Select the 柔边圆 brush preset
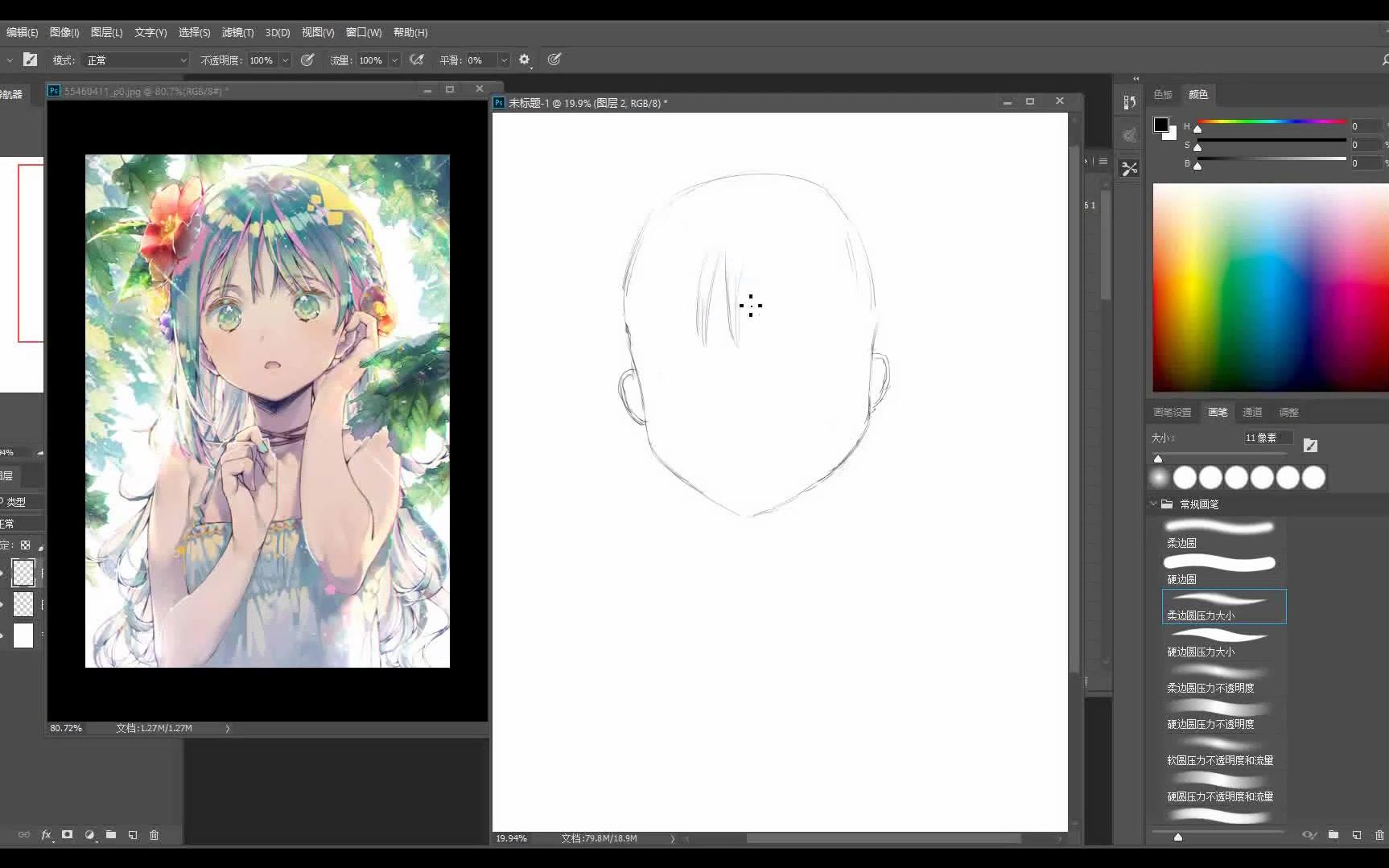The width and height of the screenshot is (1389, 868). (1224, 535)
